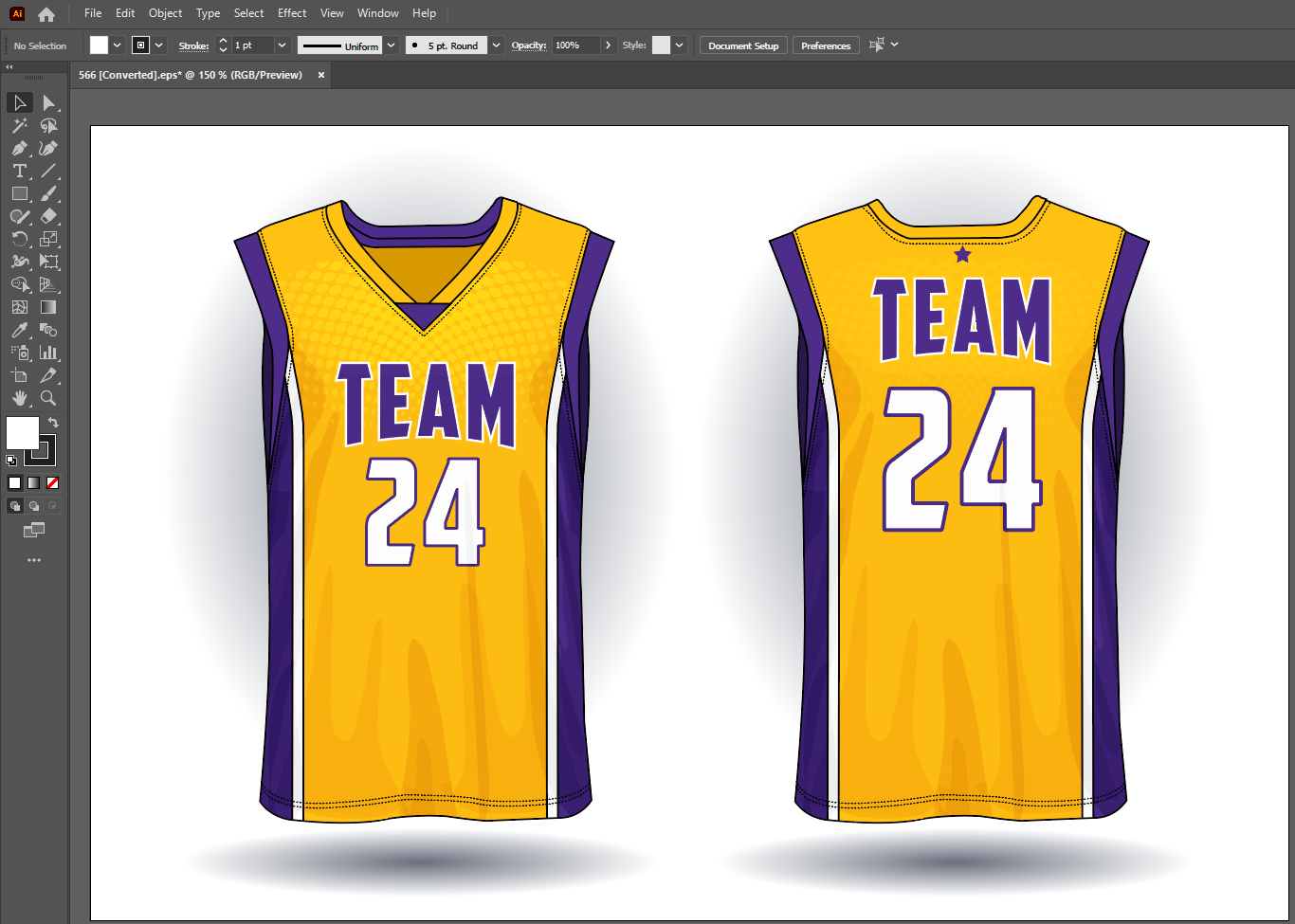The image size is (1295, 924).
Task: Select the Eyedropper tool
Action: [20, 330]
